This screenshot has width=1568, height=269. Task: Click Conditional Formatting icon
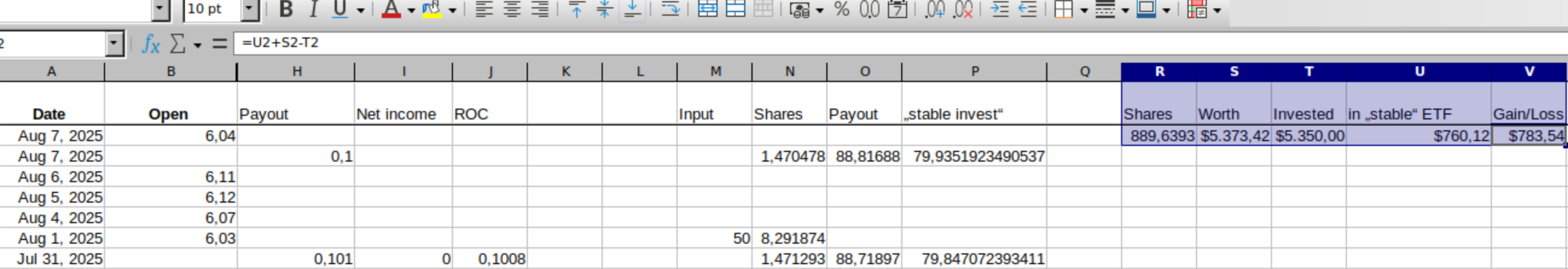pos(1197,9)
